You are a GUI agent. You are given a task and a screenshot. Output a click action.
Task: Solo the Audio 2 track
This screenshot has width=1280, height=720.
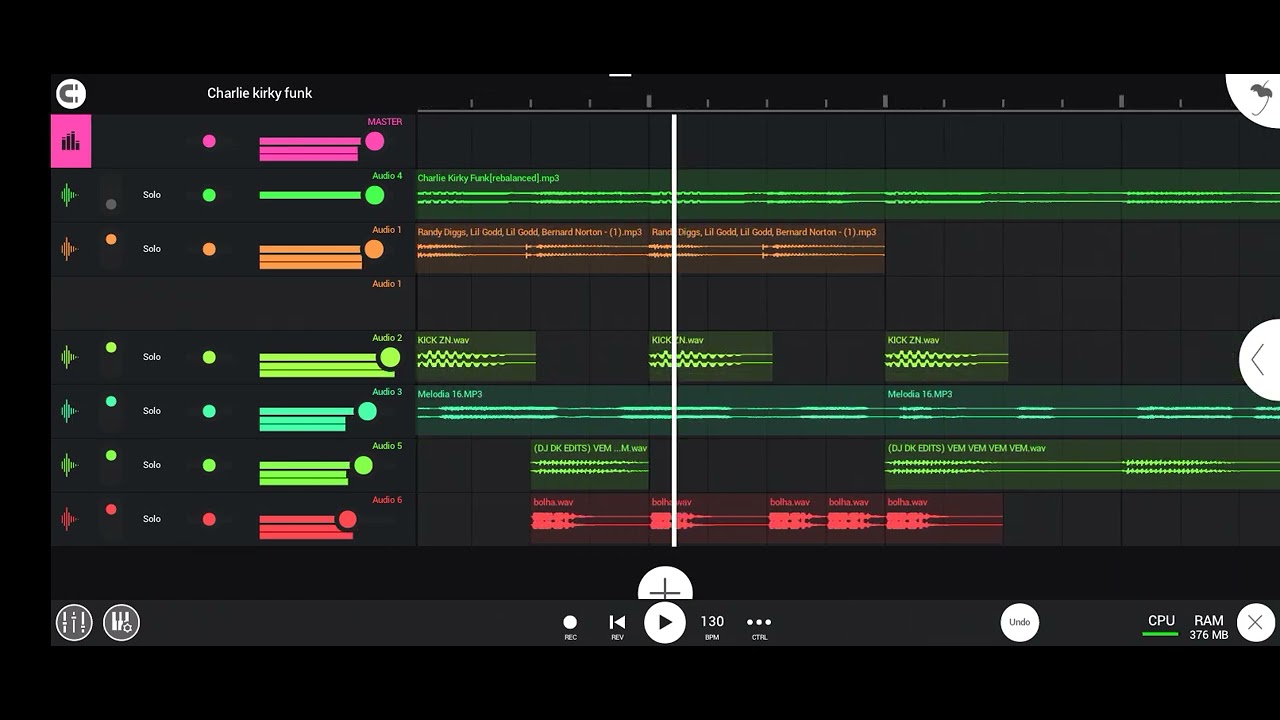(151, 357)
